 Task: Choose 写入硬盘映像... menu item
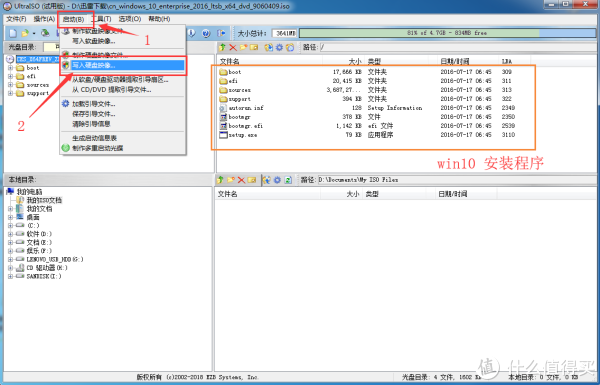123,65
